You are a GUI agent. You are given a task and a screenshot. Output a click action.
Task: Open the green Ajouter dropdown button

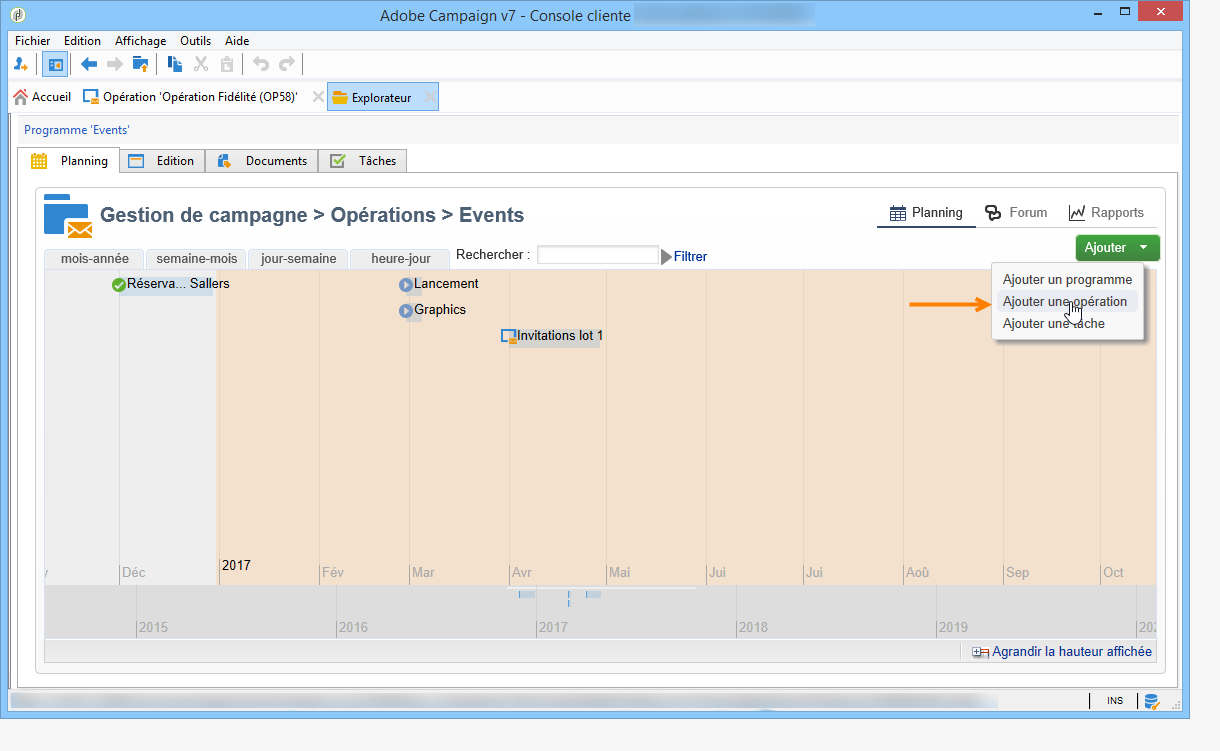coord(1117,247)
